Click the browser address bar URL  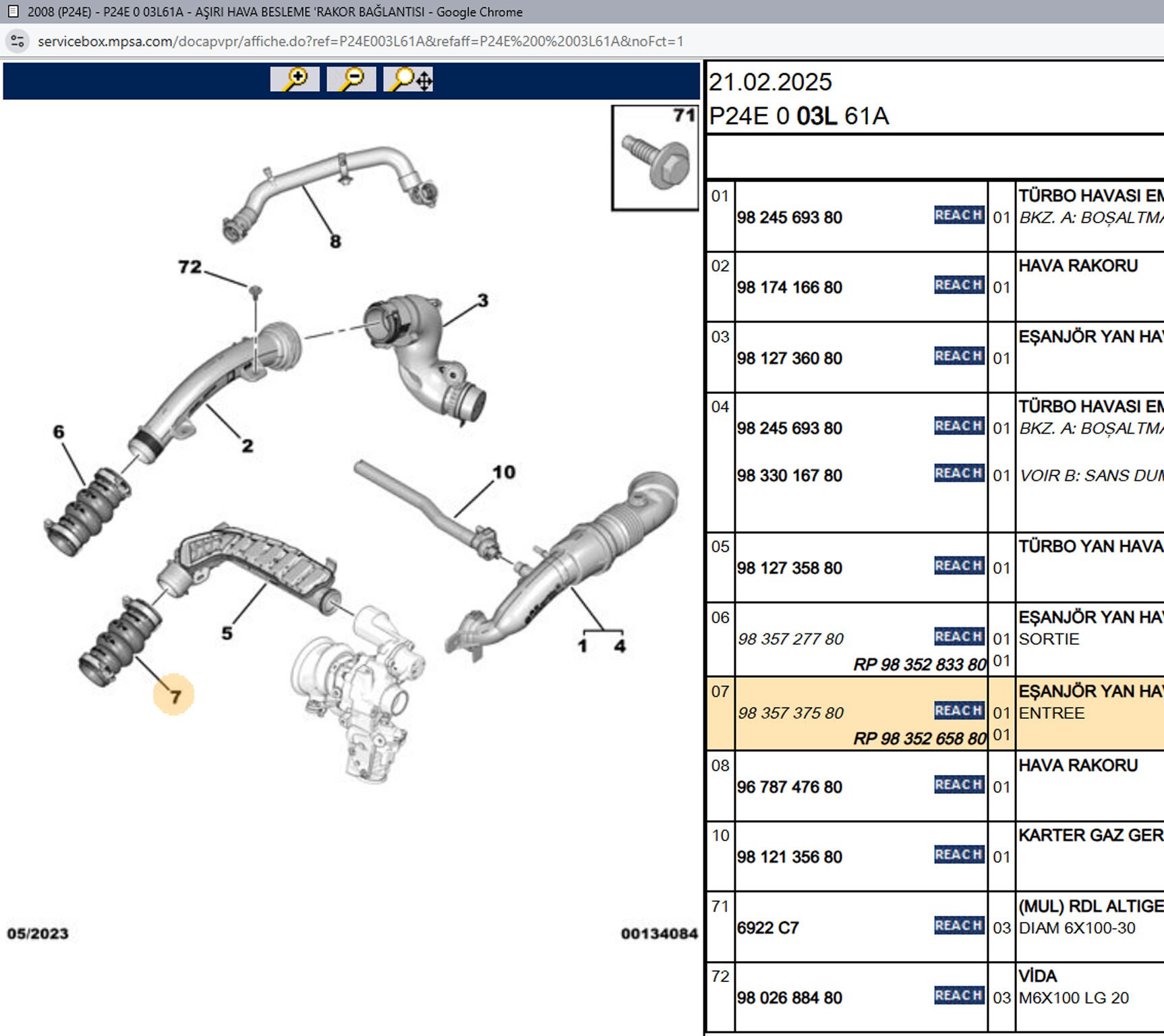point(360,41)
